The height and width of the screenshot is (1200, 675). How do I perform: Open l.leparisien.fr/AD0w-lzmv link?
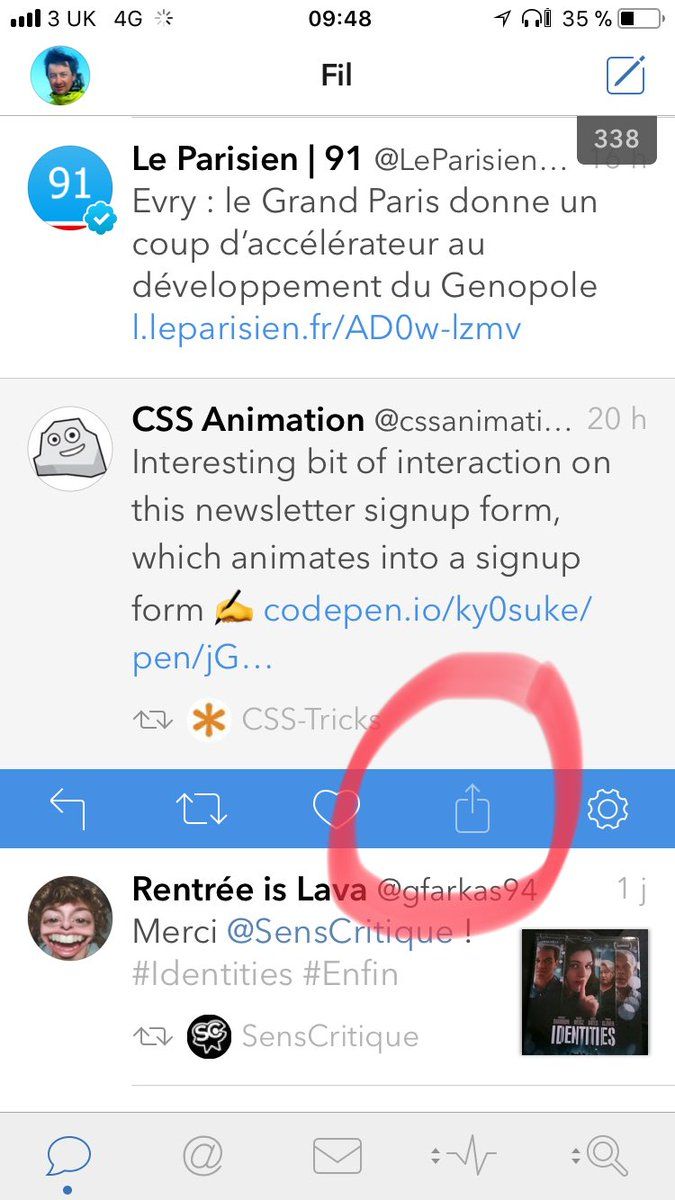(327, 327)
